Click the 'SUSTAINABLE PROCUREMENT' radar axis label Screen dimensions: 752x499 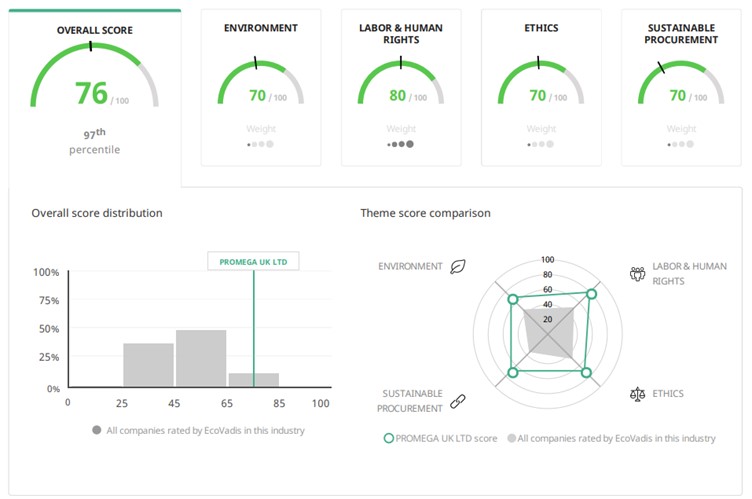point(410,401)
